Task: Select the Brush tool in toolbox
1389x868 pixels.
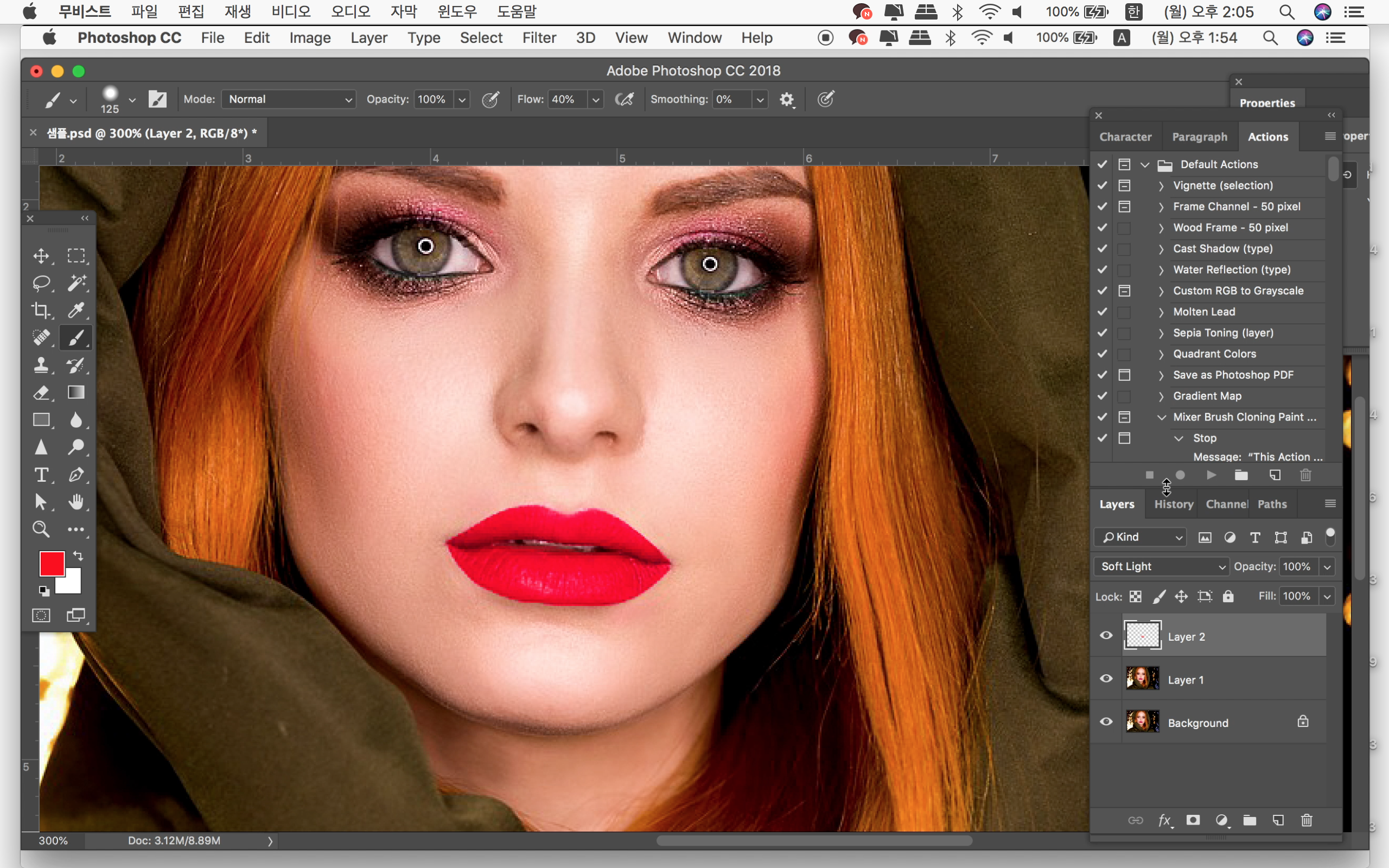Action: click(77, 337)
